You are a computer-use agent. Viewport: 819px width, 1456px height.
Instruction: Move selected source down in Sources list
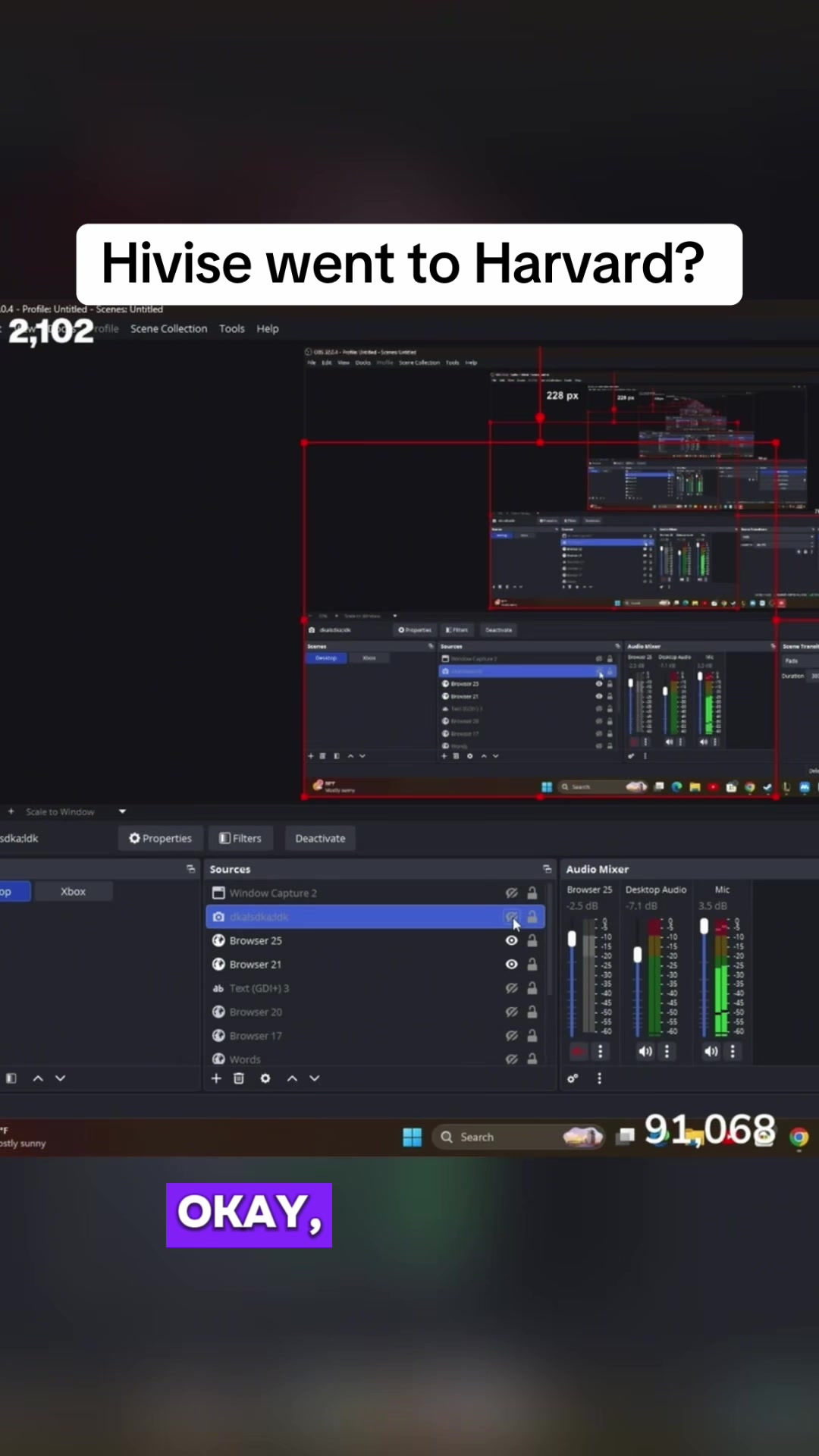click(x=315, y=1078)
